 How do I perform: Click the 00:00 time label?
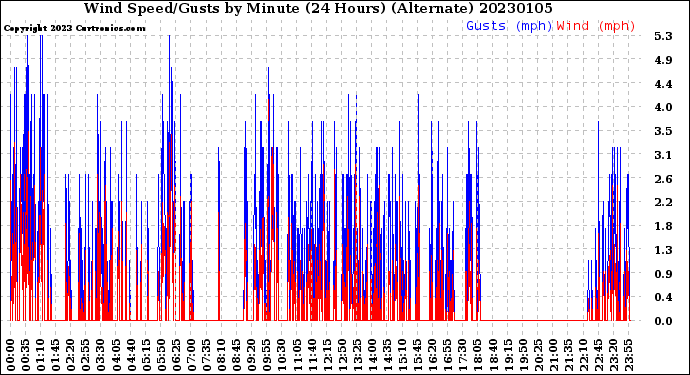[11, 355]
